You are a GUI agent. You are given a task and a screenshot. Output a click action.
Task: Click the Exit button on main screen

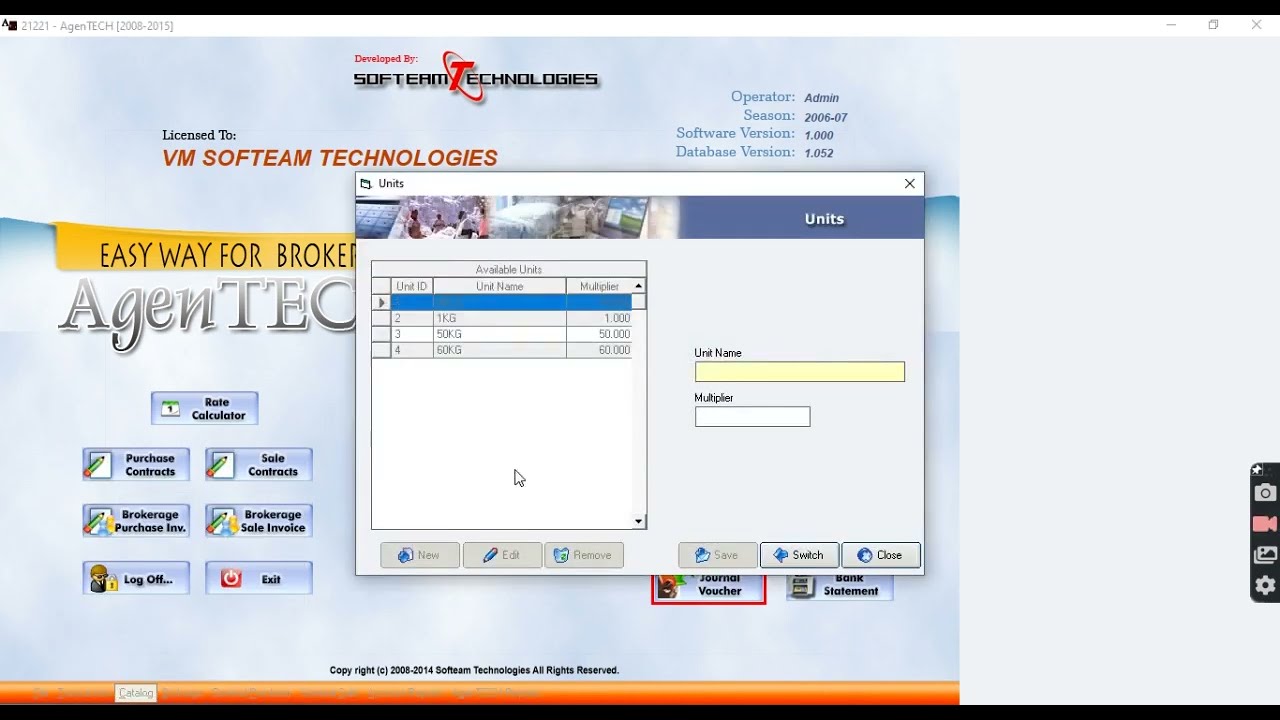click(x=259, y=578)
